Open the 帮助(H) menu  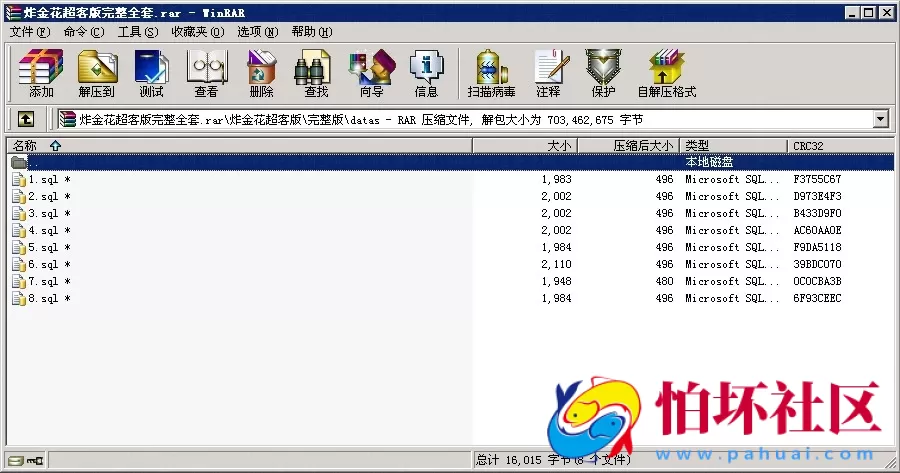[312, 32]
